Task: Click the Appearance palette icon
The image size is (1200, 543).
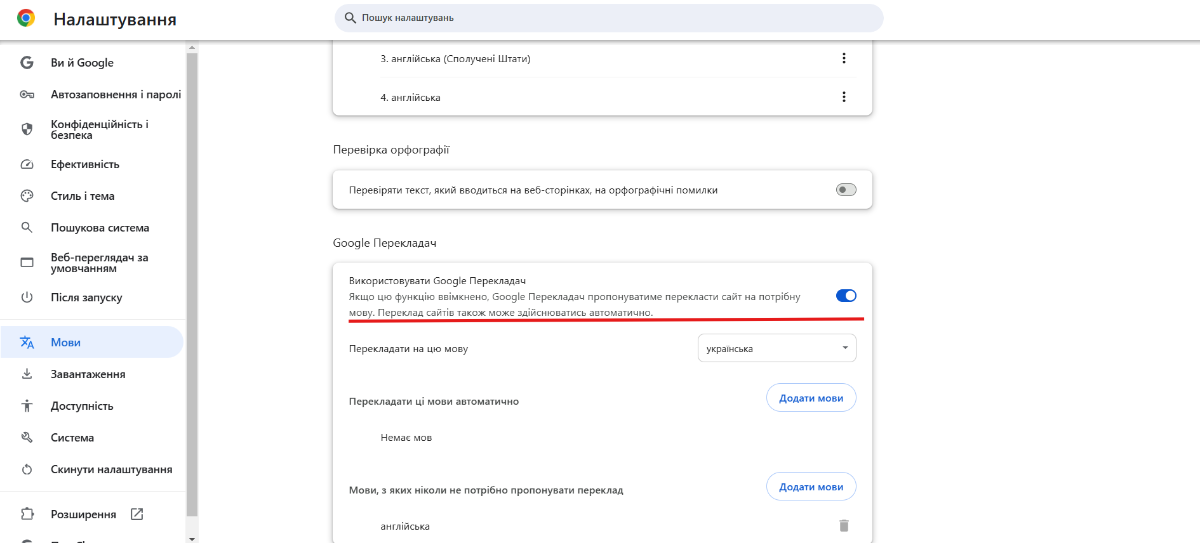Action: pos(28,196)
